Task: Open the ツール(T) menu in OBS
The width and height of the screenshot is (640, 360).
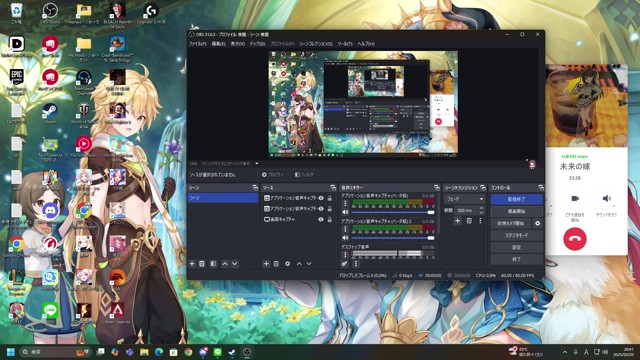Action: coord(345,44)
